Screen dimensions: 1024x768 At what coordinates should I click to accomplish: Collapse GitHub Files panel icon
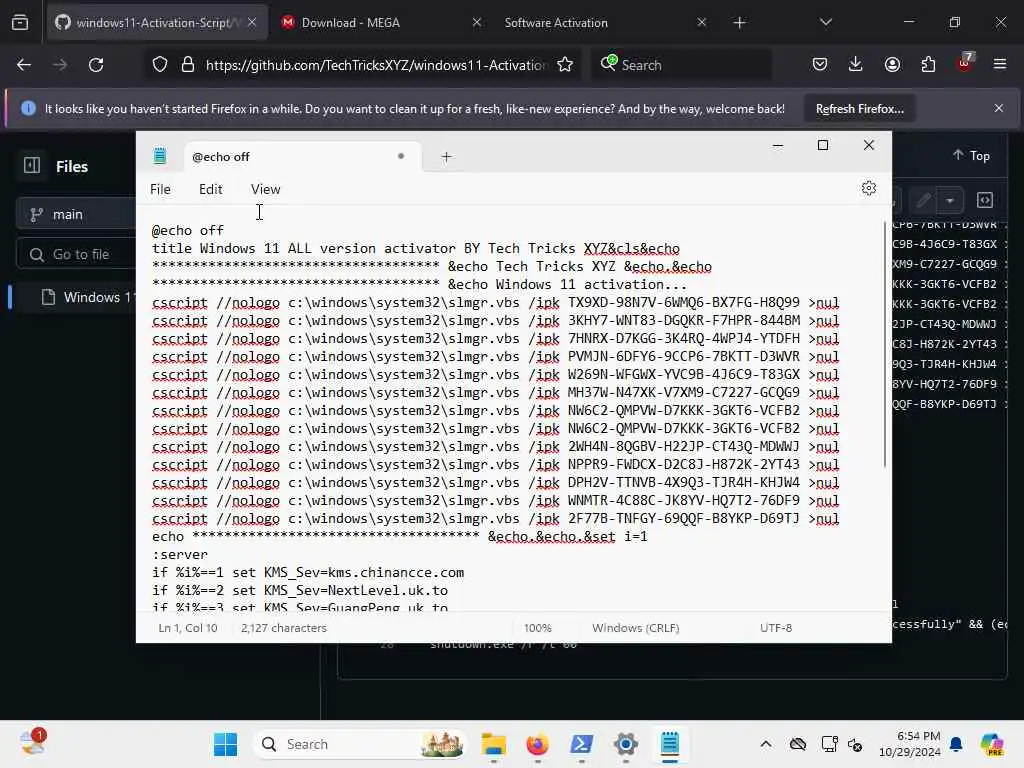pyautogui.click(x=32, y=165)
